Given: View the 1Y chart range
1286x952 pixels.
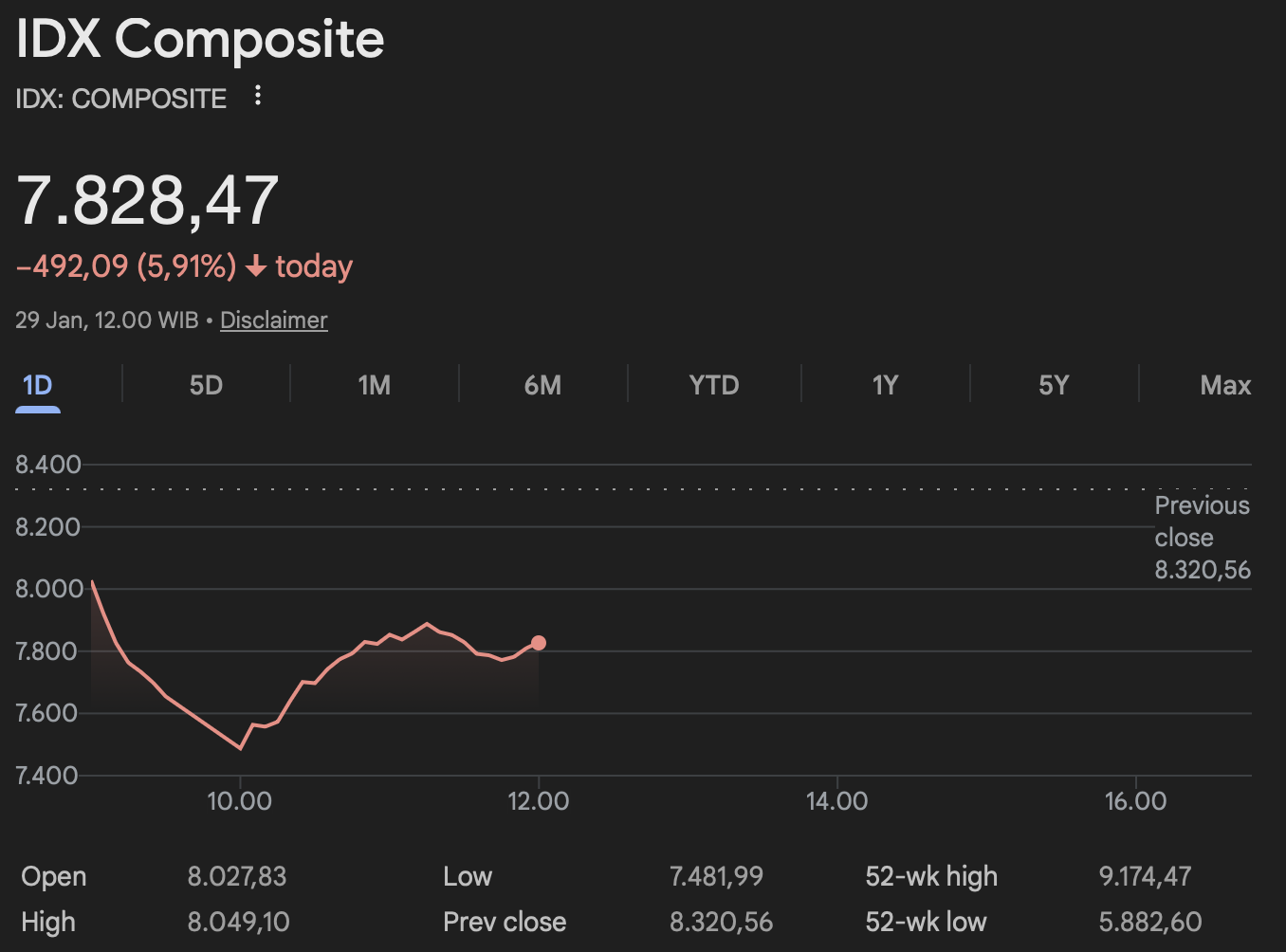Looking at the screenshot, I should click(x=885, y=386).
